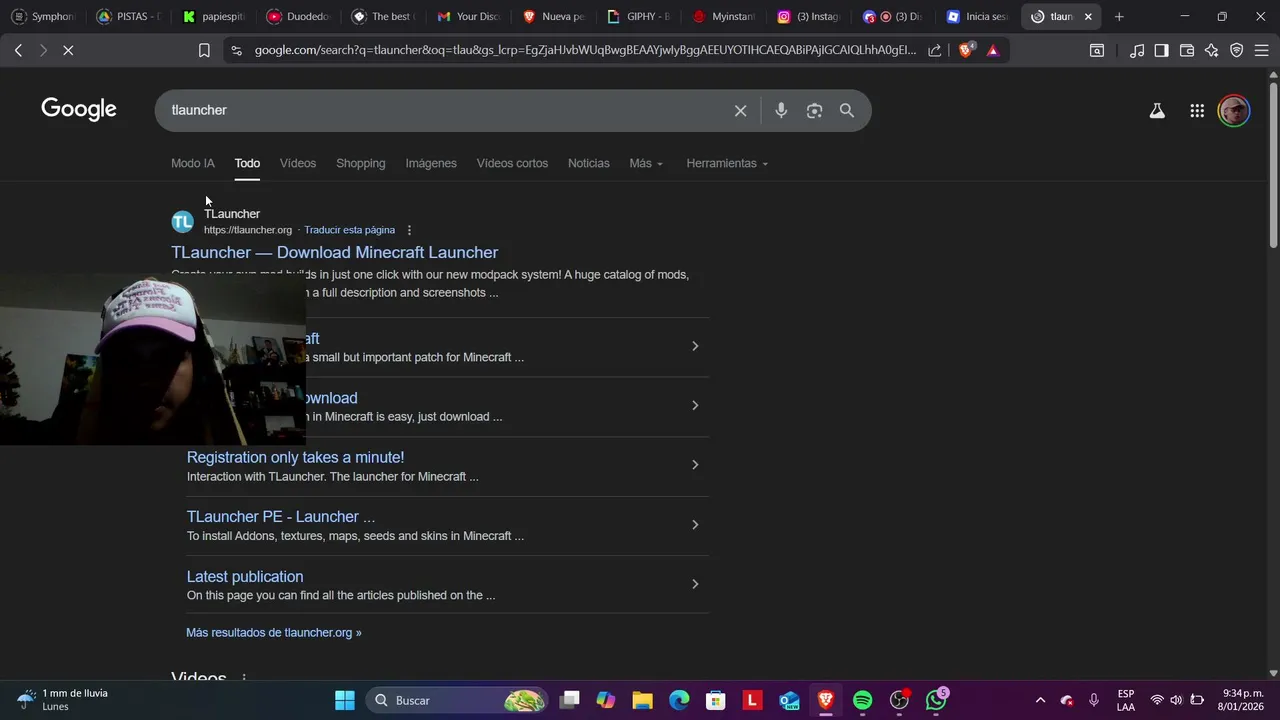
Task: Expand the TLauncher PE sitelink chevron
Action: click(x=695, y=524)
